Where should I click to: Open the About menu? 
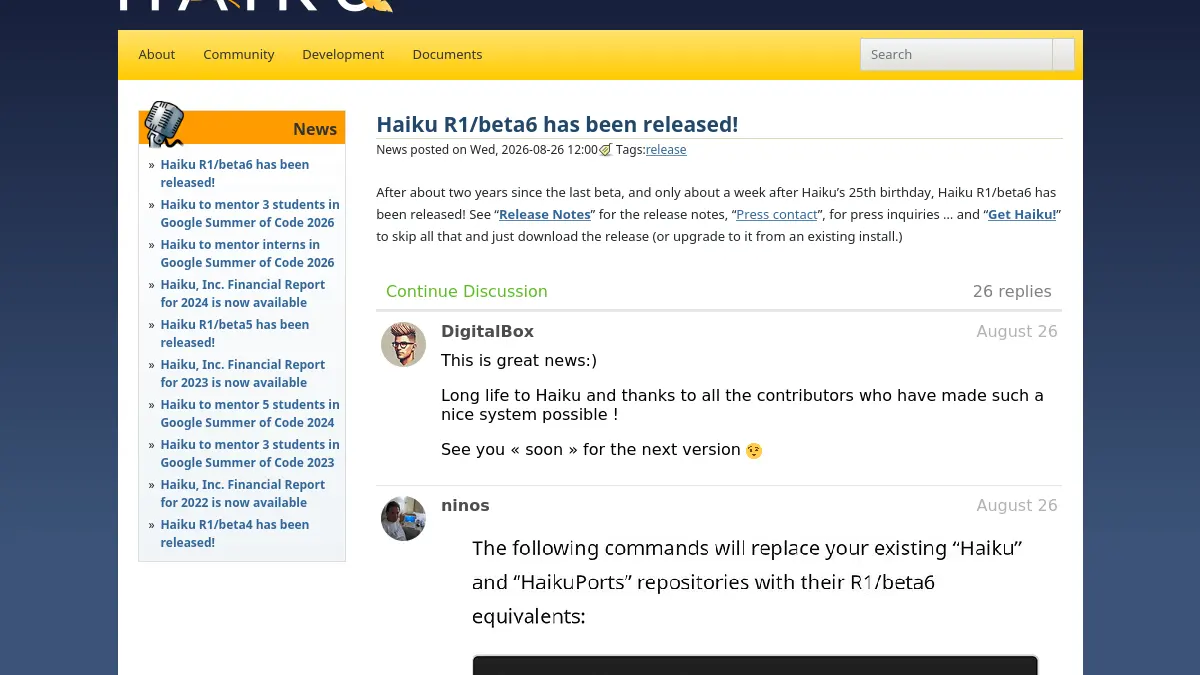tap(157, 55)
